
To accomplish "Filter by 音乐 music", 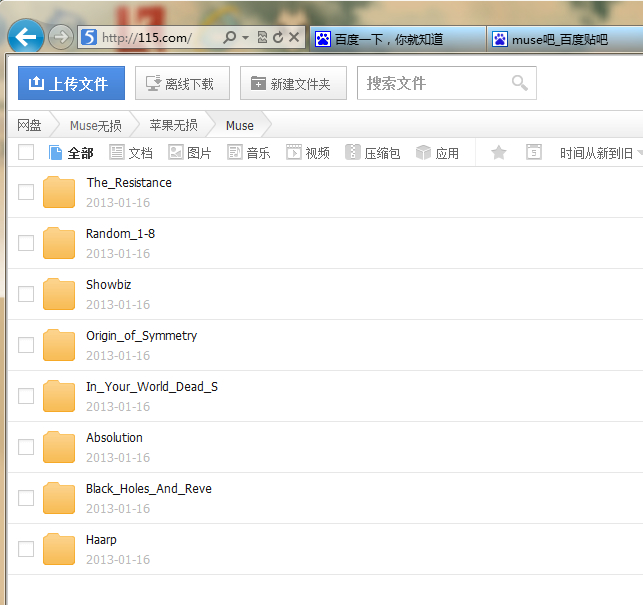I will 249,153.
